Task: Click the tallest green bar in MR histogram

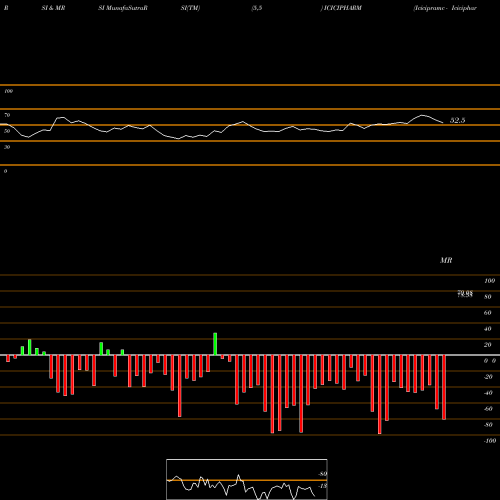Action: pos(215,344)
